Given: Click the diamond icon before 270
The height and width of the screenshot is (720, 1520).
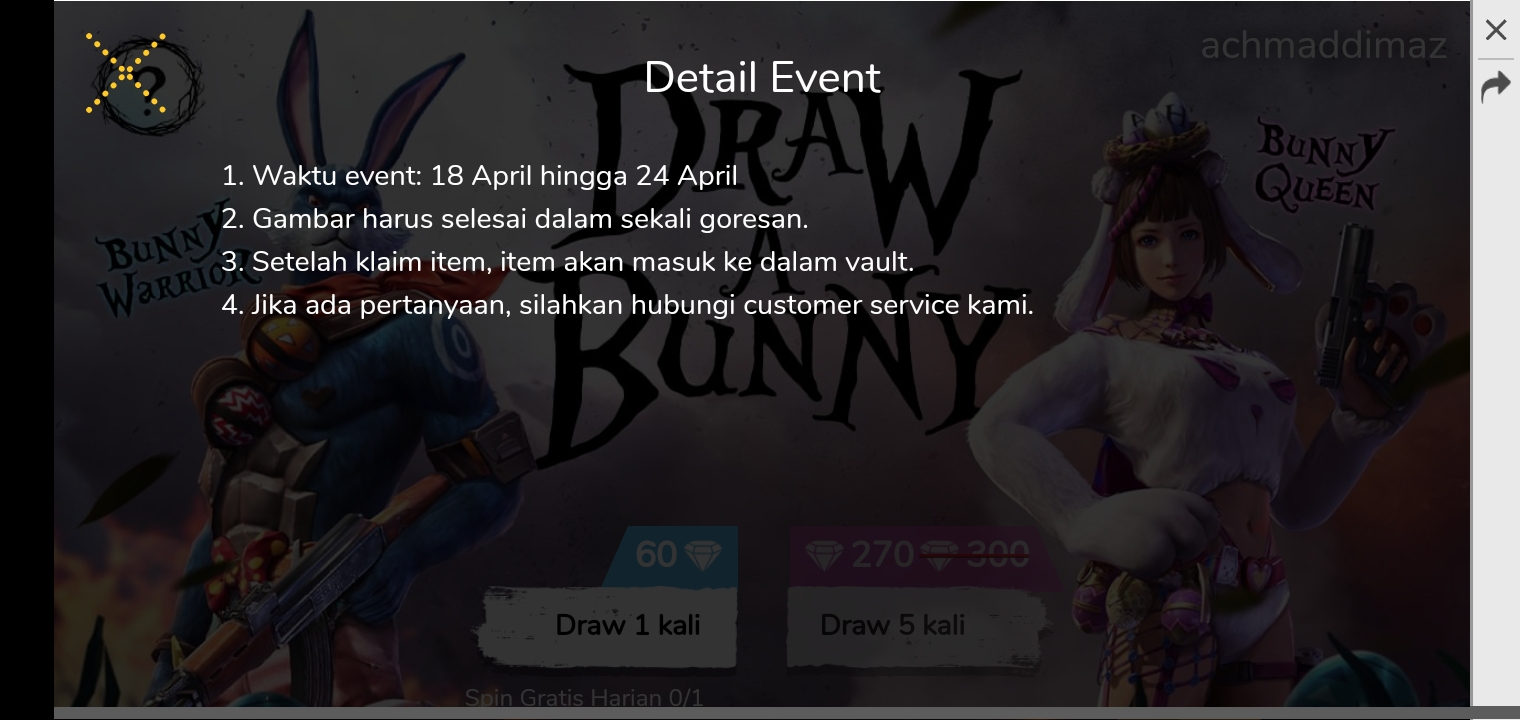Looking at the screenshot, I should (x=824, y=556).
